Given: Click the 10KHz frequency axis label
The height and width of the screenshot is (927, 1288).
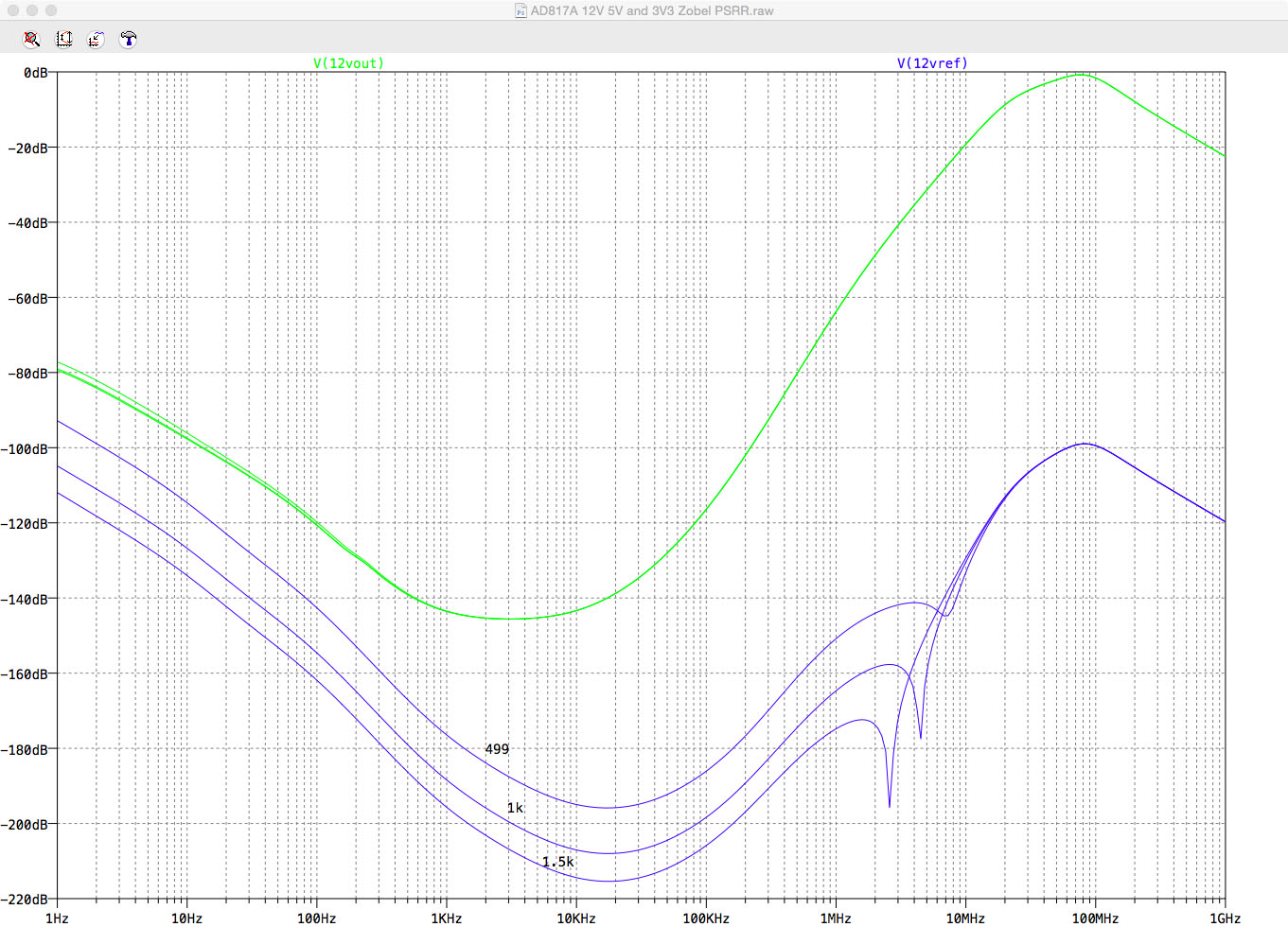Looking at the screenshot, I should [x=575, y=918].
